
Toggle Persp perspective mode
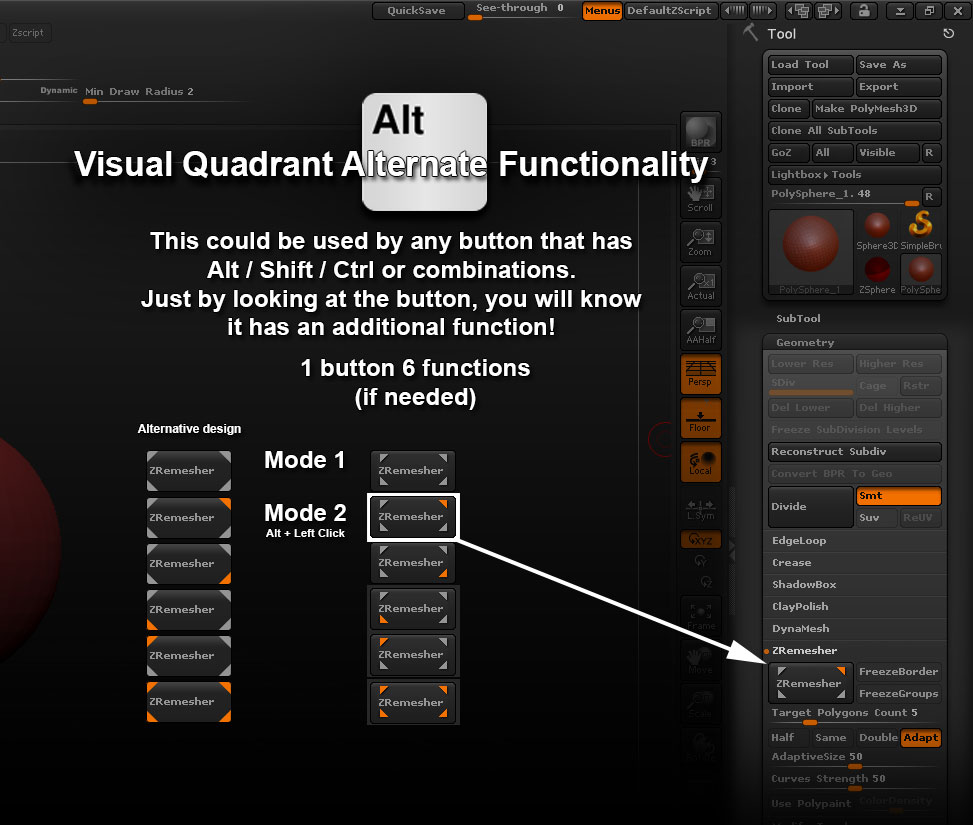pos(700,374)
